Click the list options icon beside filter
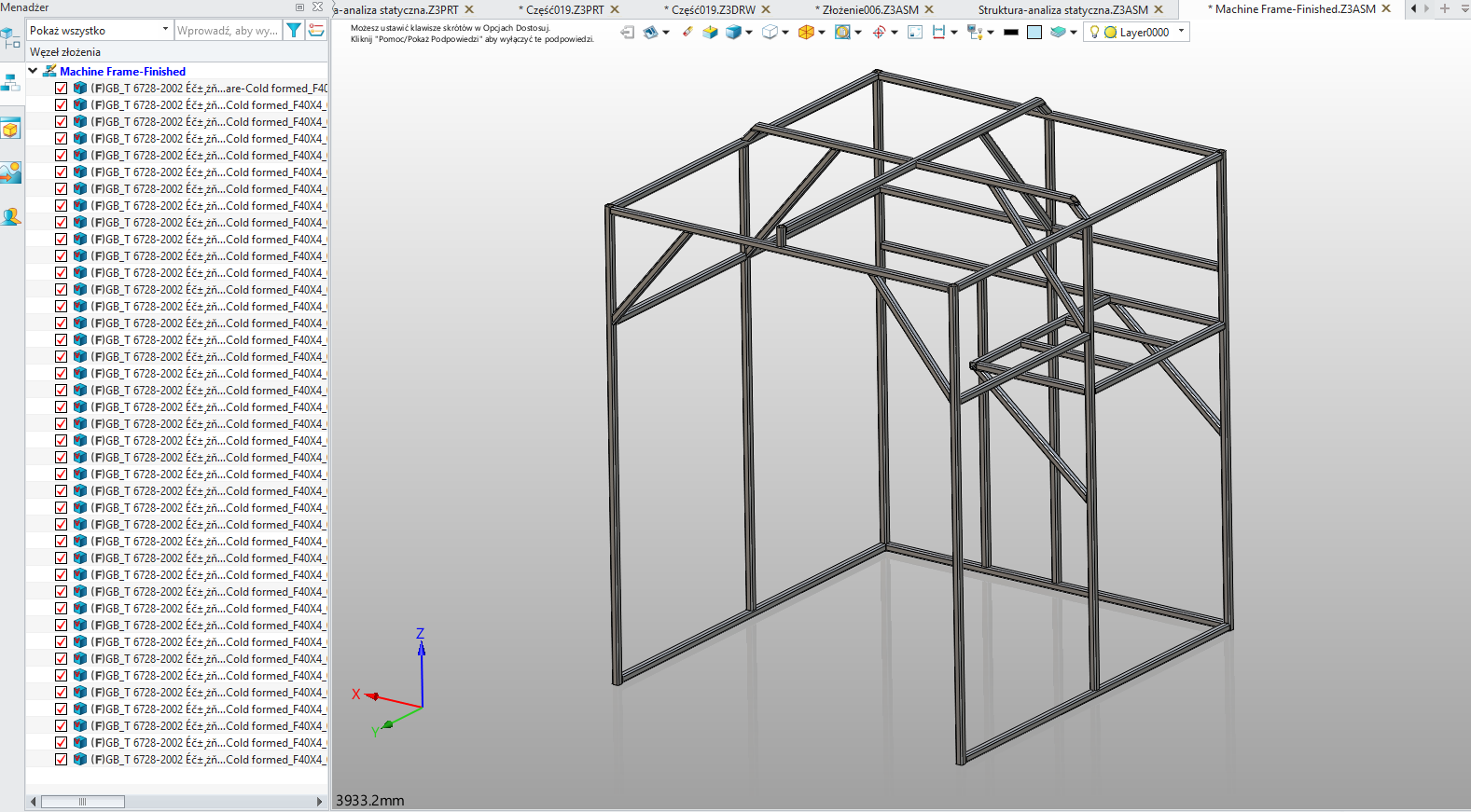 pyautogui.click(x=316, y=30)
